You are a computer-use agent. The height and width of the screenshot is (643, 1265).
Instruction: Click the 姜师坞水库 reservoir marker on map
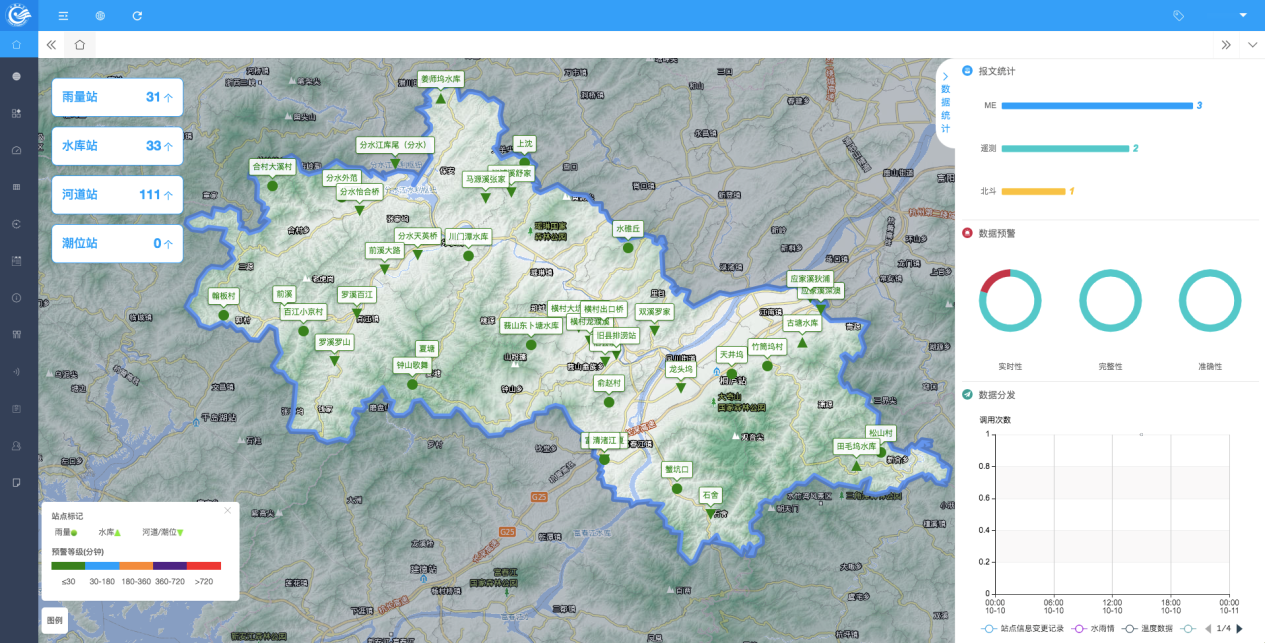point(440,97)
